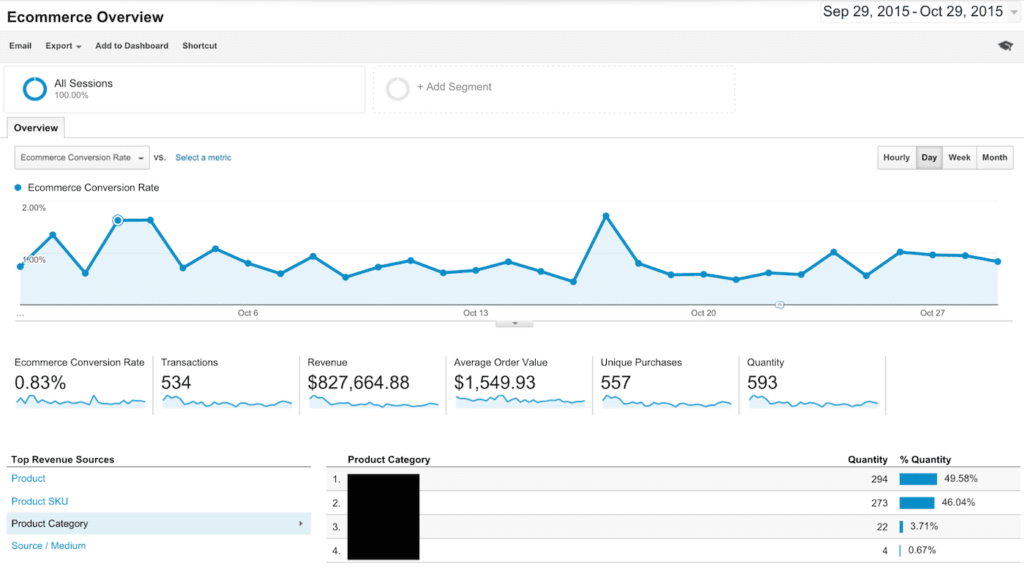Click the 49.58% quantity bar
Viewport: 1024px width, 568px height.
click(x=918, y=479)
